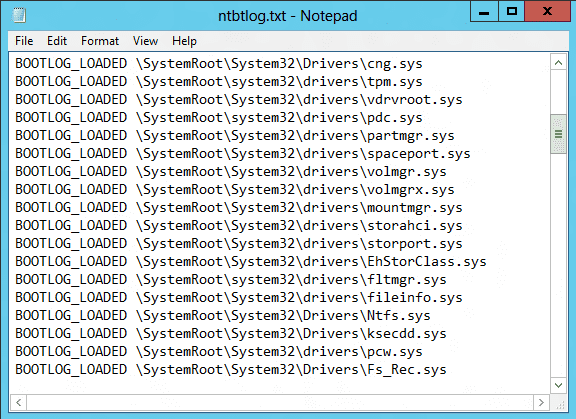Minimize the Notepad window

(x=484, y=11)
